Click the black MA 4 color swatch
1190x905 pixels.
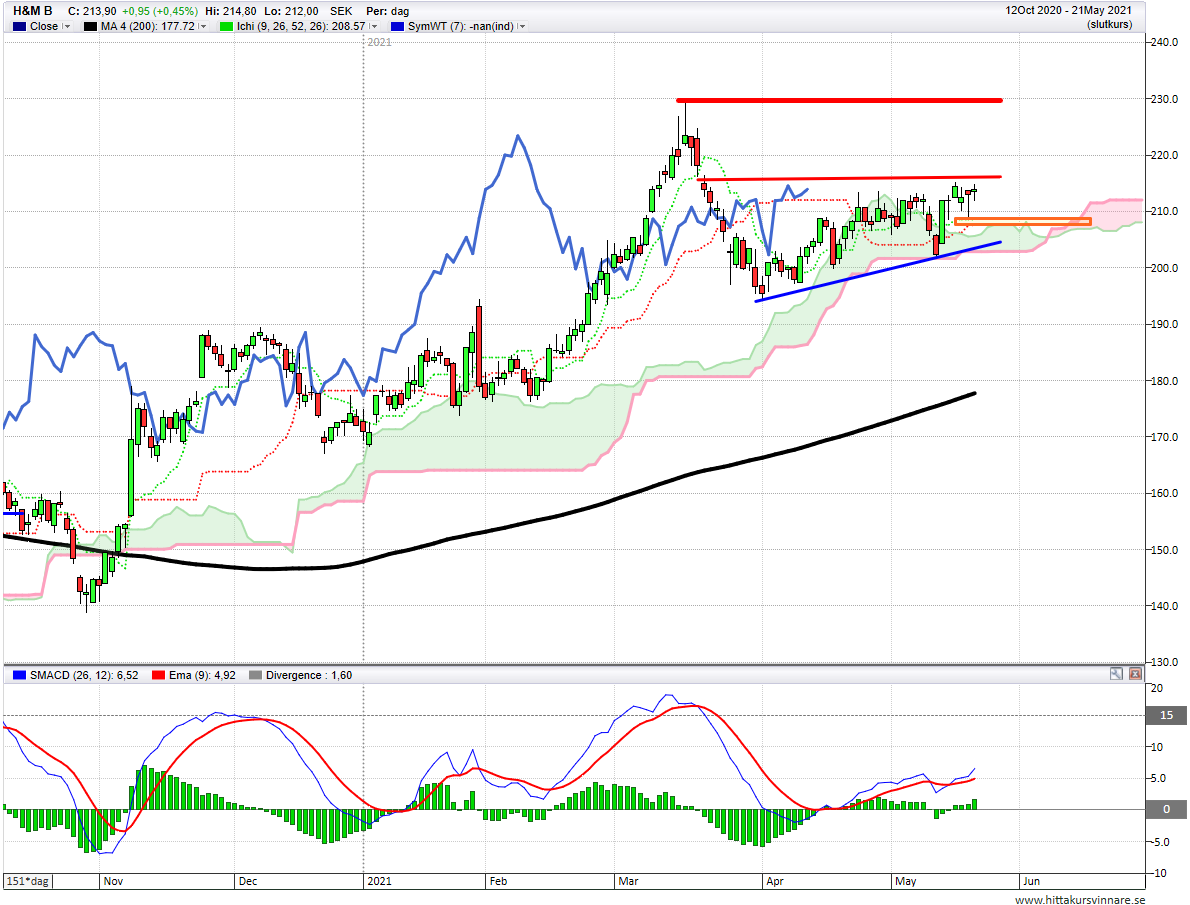pos(90,27)
